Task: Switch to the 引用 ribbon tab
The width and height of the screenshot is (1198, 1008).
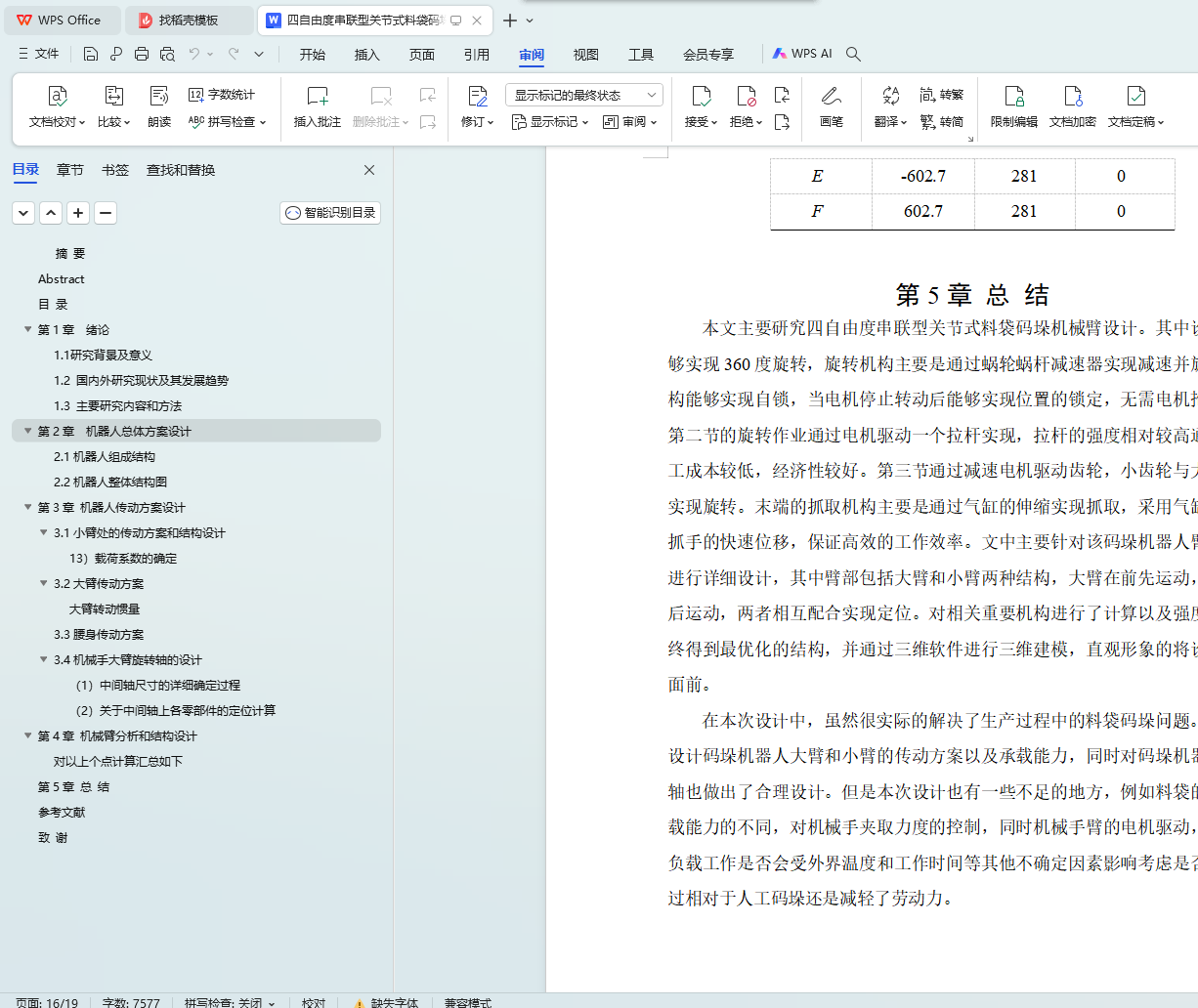Action: click(x=477, y=55)
